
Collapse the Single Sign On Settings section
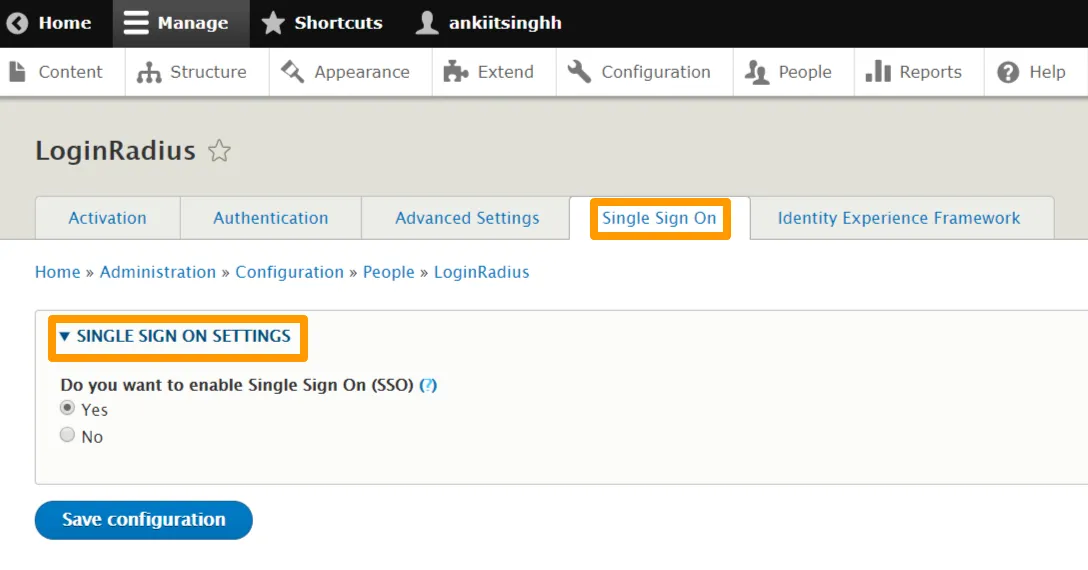[176, 336]
